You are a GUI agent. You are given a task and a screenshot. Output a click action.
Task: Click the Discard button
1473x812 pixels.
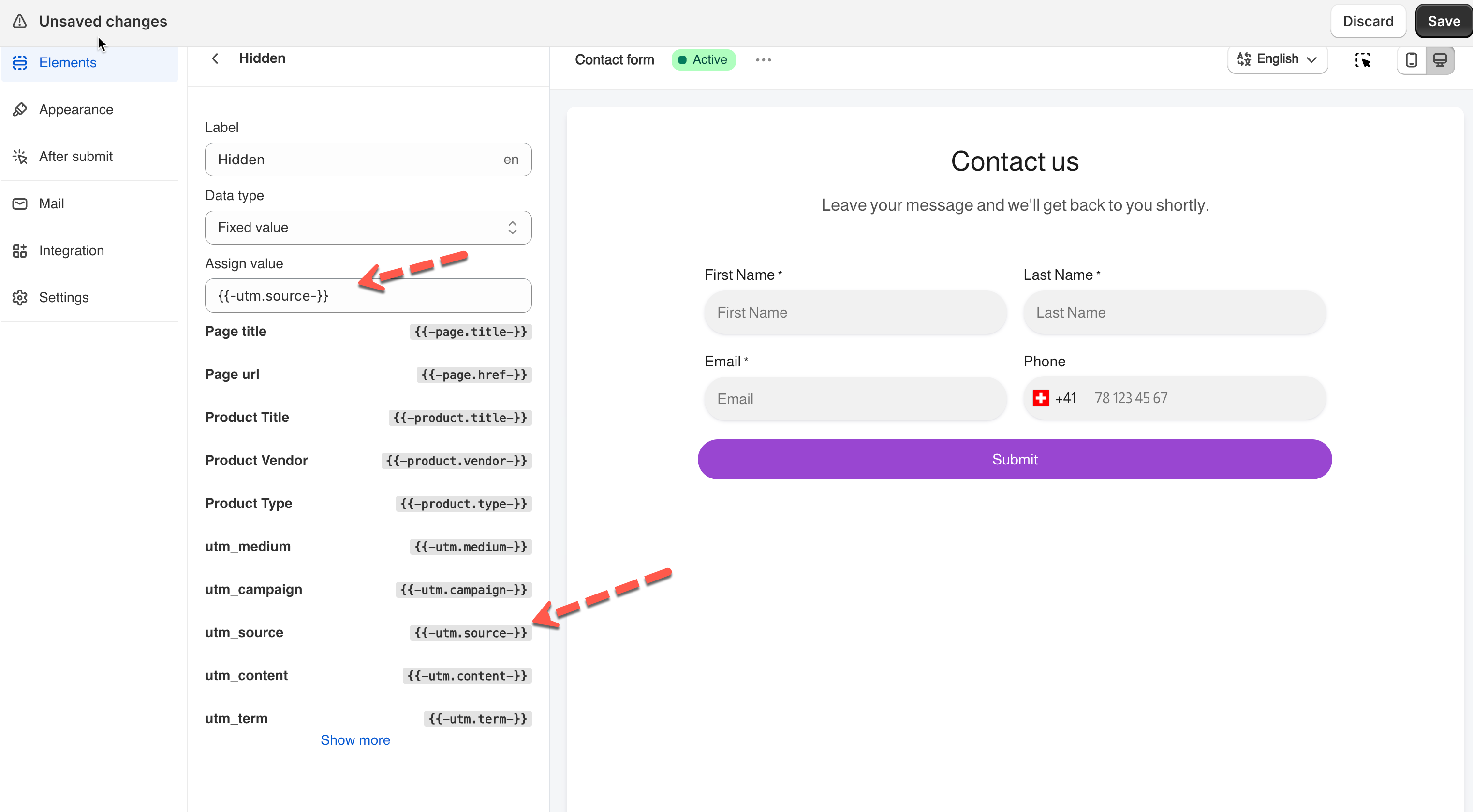[x=1368, y=21]
